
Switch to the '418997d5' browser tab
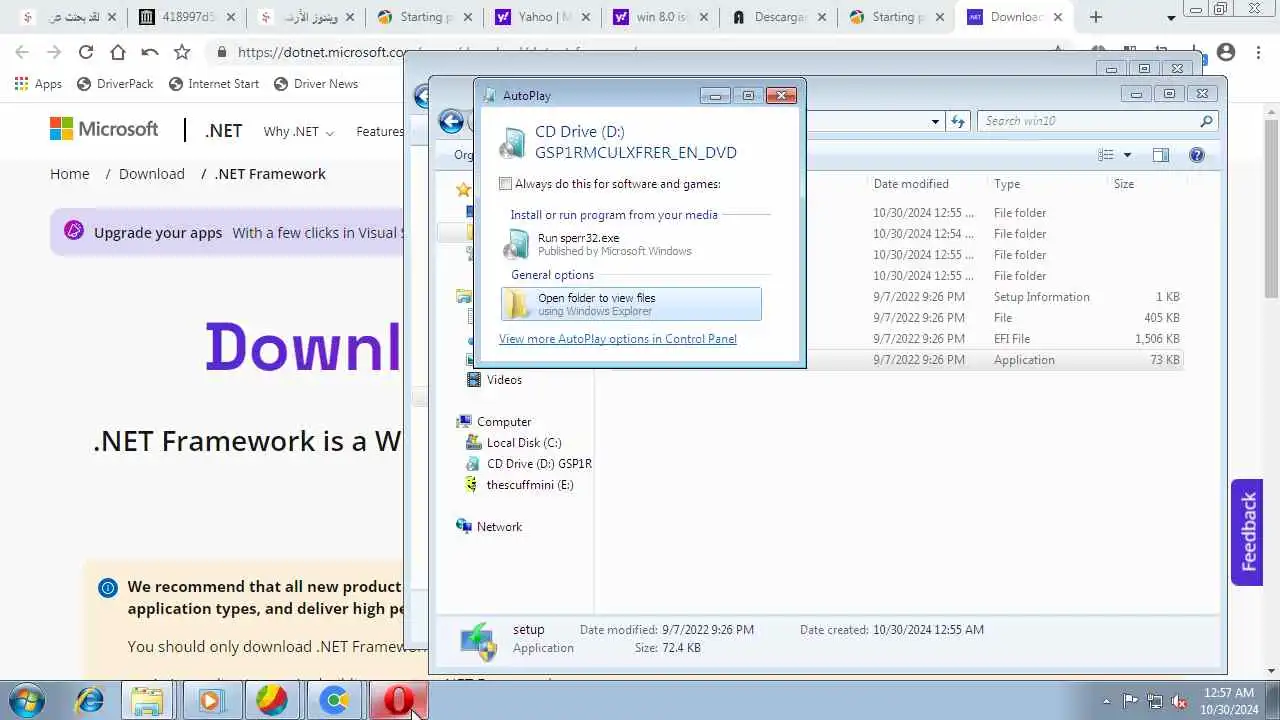190,17
